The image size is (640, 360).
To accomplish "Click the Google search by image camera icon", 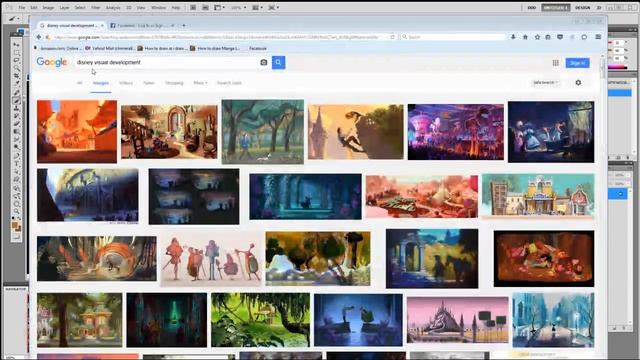I will [x=264, y=62].
